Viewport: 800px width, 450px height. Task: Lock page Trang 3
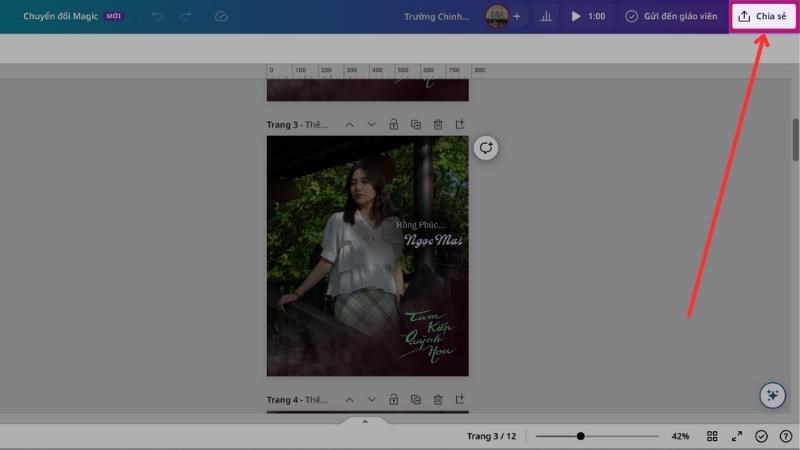pos(393,124)
